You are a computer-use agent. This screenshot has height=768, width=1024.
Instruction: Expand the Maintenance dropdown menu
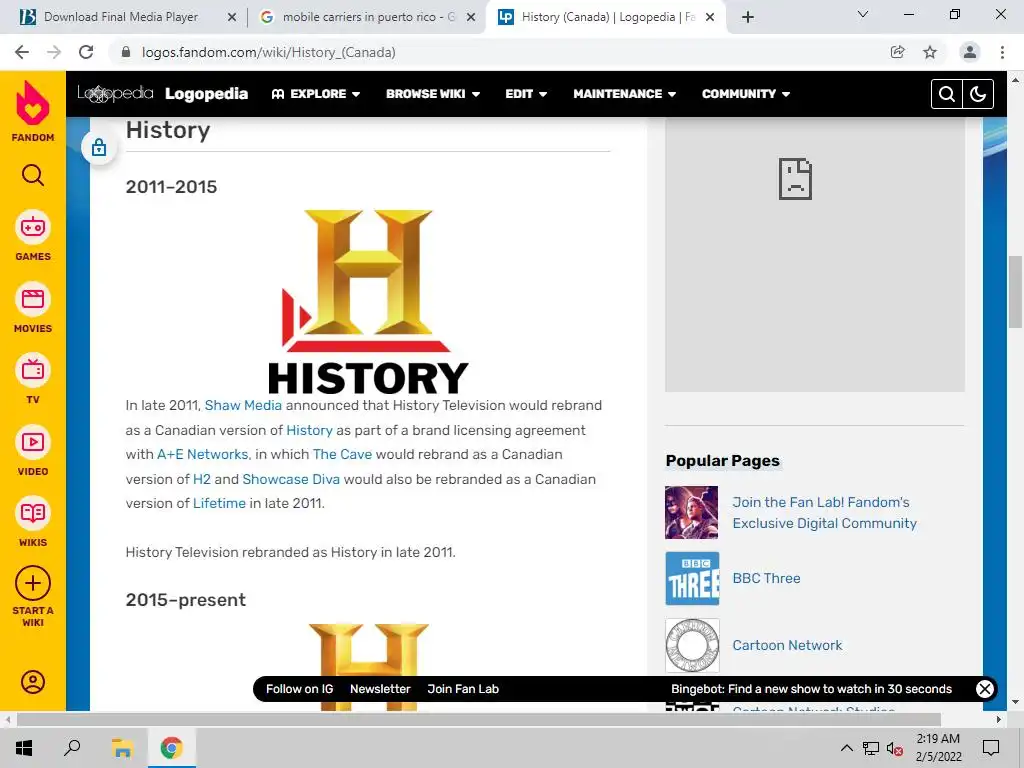pos(625,94)
